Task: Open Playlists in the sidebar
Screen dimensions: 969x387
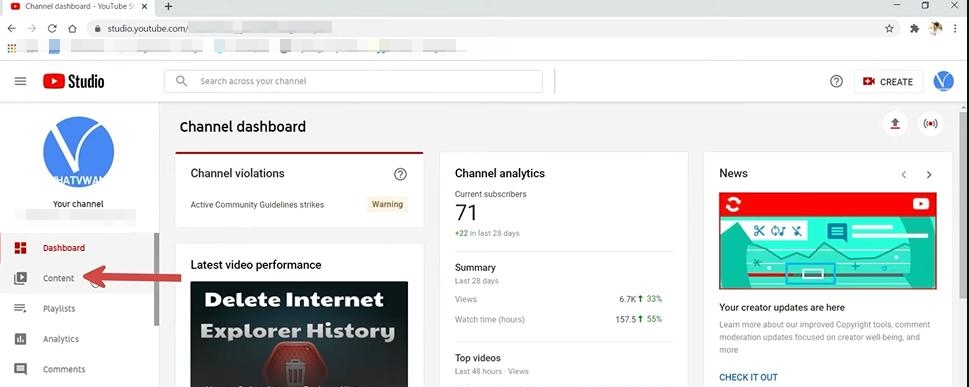Action: 77,308
